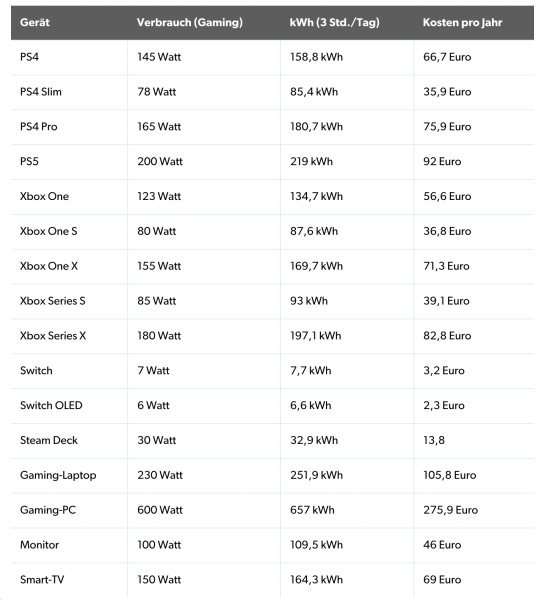Viewport: 542px width, 600px height.
Task: Select the kWh (3 Std./Tag) header
Action: (x=335, y=23)
